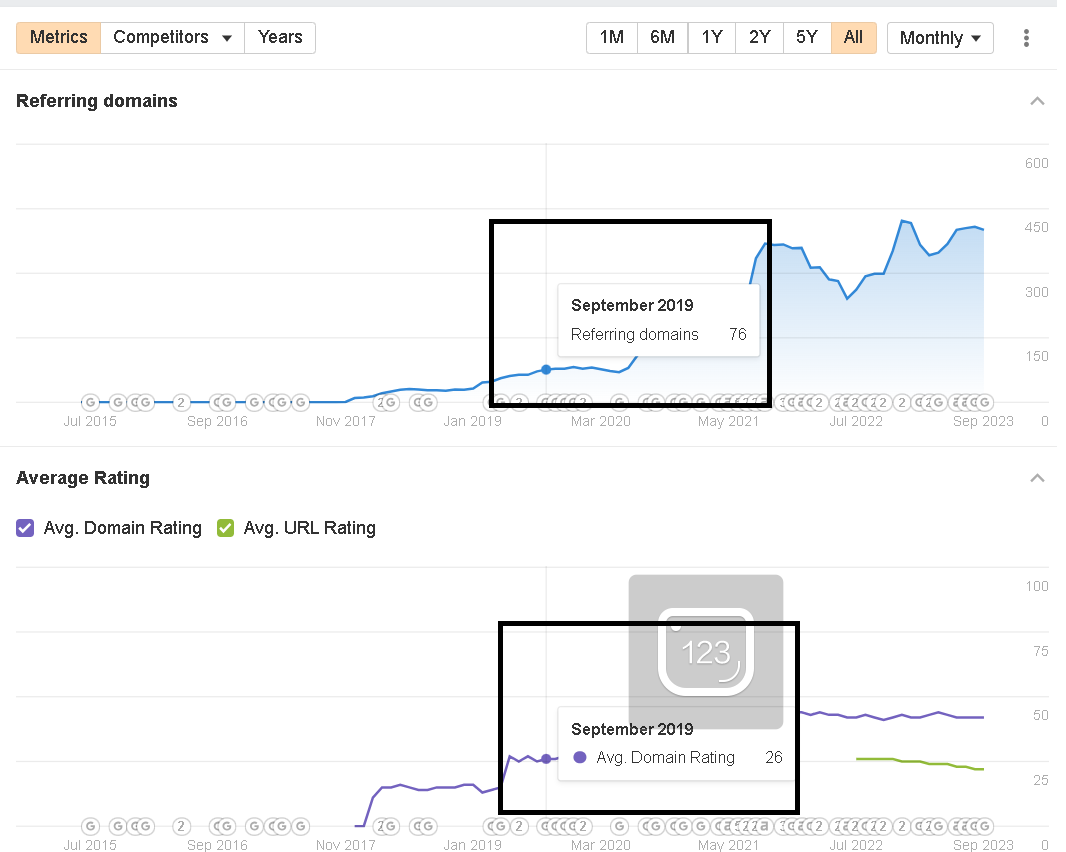The width and height of the screenshot is (1066, 852).
Task: Click the leftmost "2" marker in Referring domains chart
Action: pyautogui.click(x=181, y=402)
